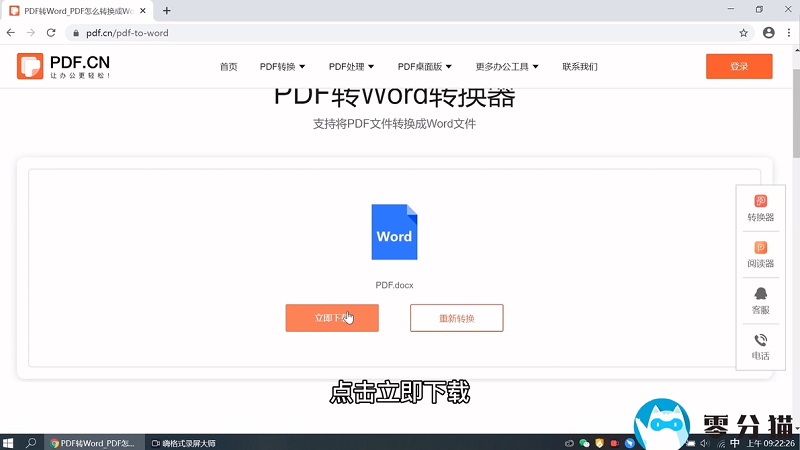Go to the 首页 menu item
Viewport: 800px width, 450px height.
click(x=228, y=67)
